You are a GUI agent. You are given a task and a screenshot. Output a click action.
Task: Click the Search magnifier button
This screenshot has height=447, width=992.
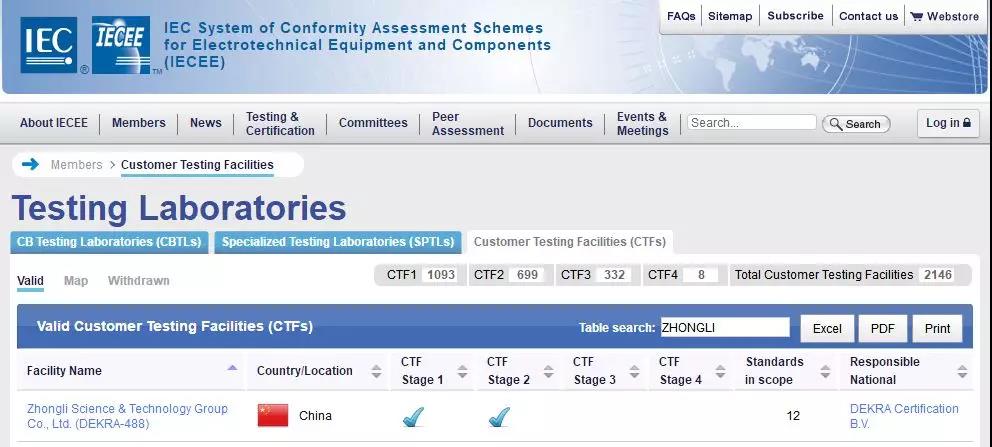[x=856, y=124]
